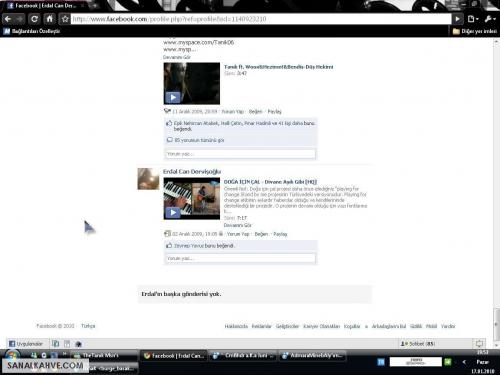Click the comment box under first post

click(x=240, y=154)
